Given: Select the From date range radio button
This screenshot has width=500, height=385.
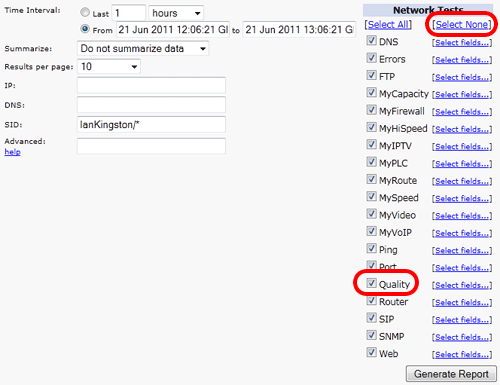Looking at the screenshot, I should [x=85, y=29].
